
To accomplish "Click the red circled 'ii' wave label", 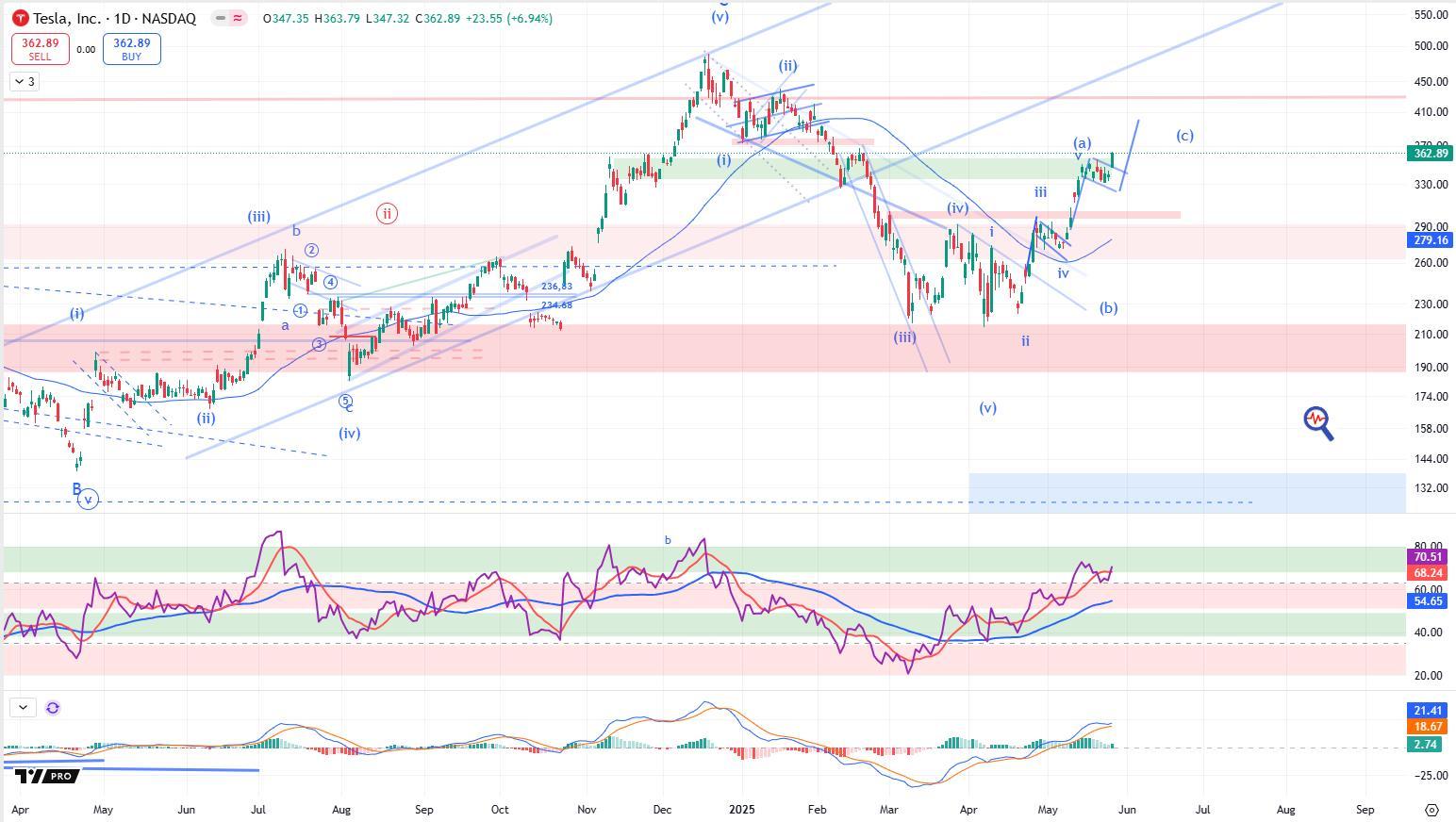I will [x=387, y=213].
